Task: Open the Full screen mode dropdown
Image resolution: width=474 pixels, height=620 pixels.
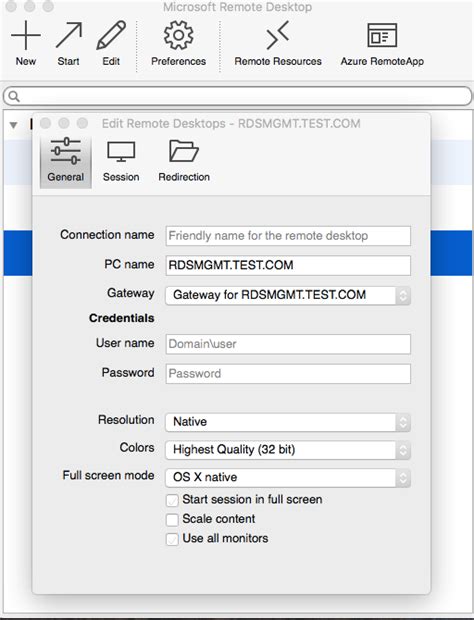Action: [288, 478]
